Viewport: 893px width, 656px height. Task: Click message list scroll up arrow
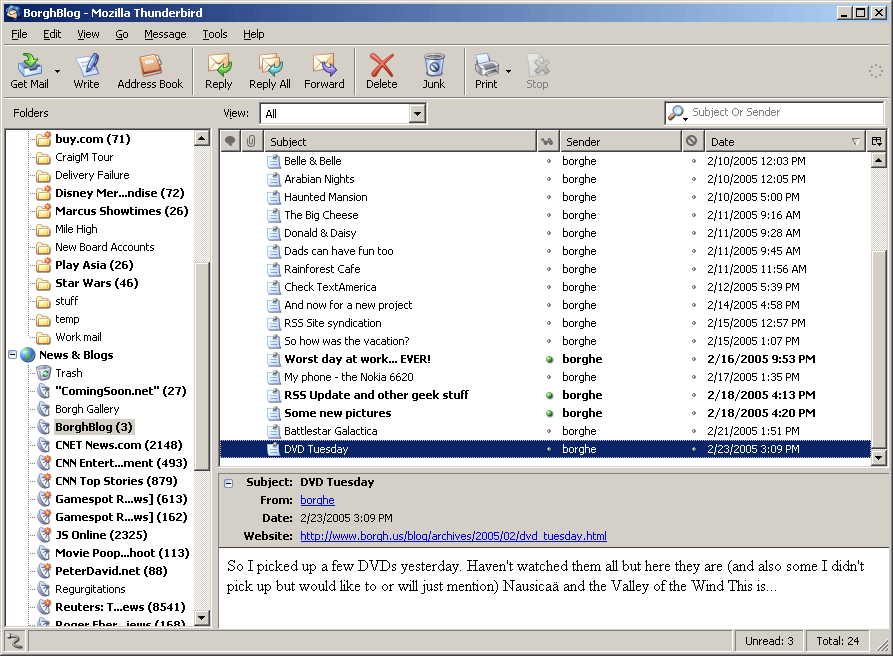[x=879, y=161]
